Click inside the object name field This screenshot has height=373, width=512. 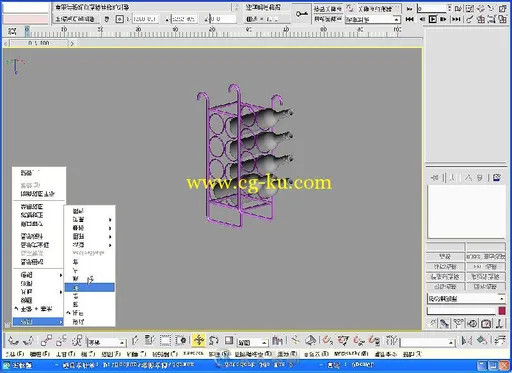tap(462, 311)
